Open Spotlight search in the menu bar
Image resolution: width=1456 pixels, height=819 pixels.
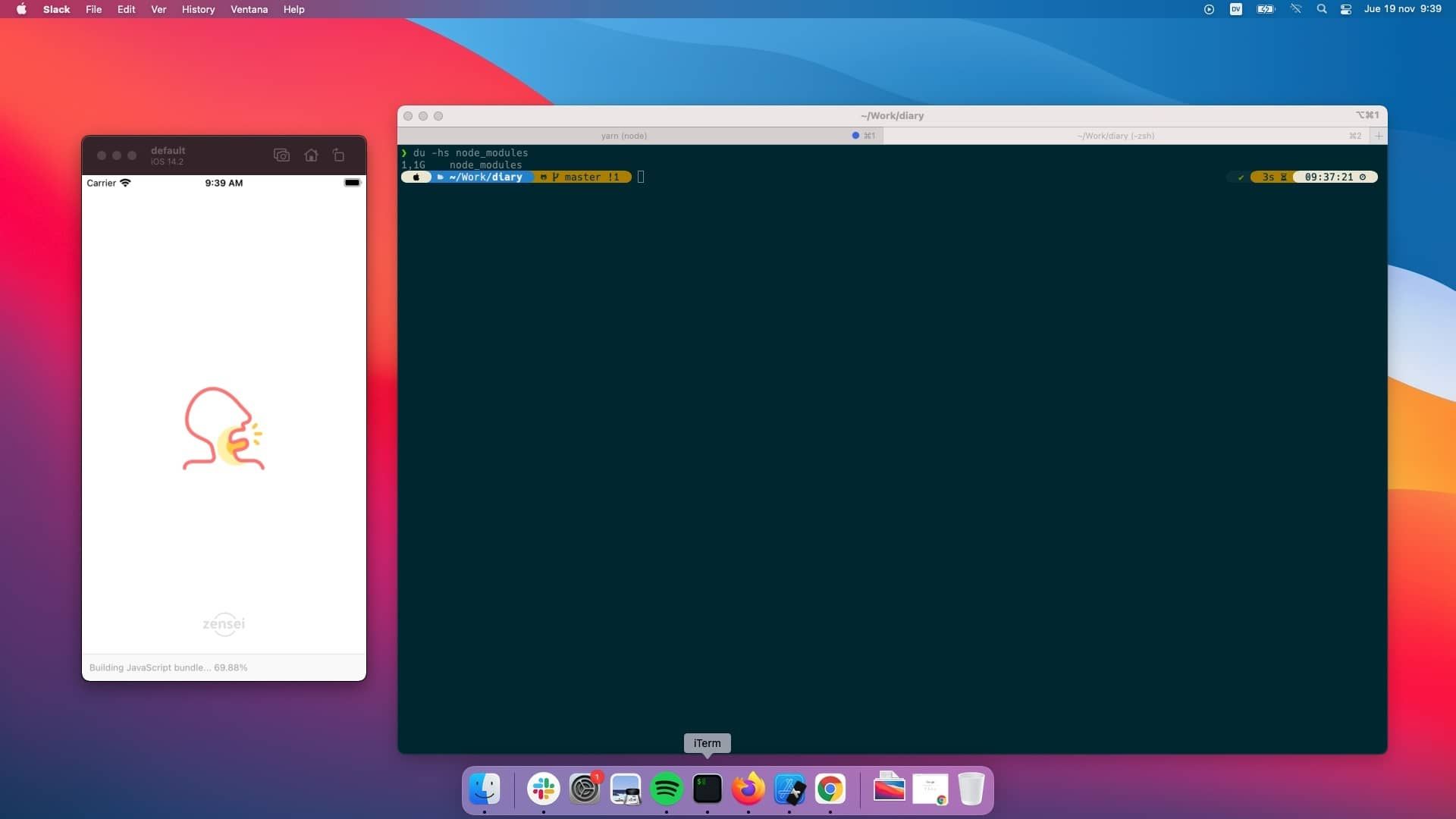tap(1323, 9)
